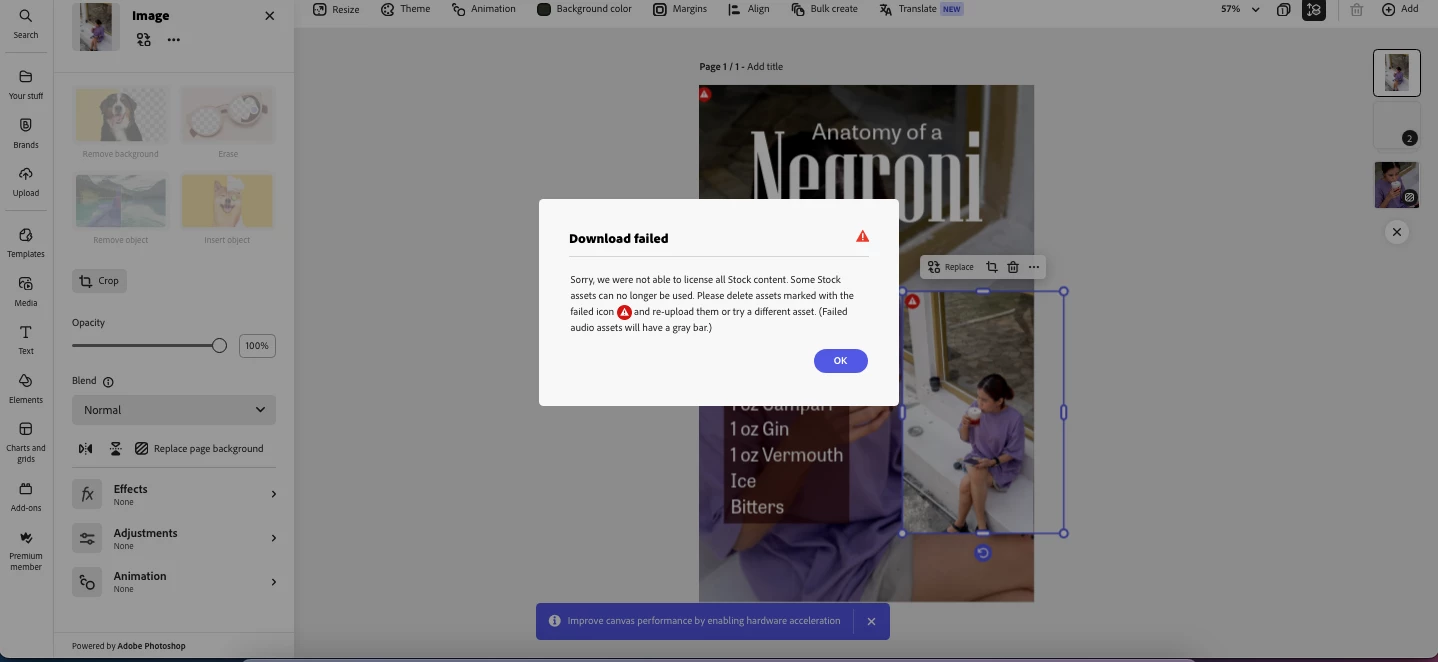Click replace image icon under Image heading
Screen dimensions: 1438x662
click(144, 40)
